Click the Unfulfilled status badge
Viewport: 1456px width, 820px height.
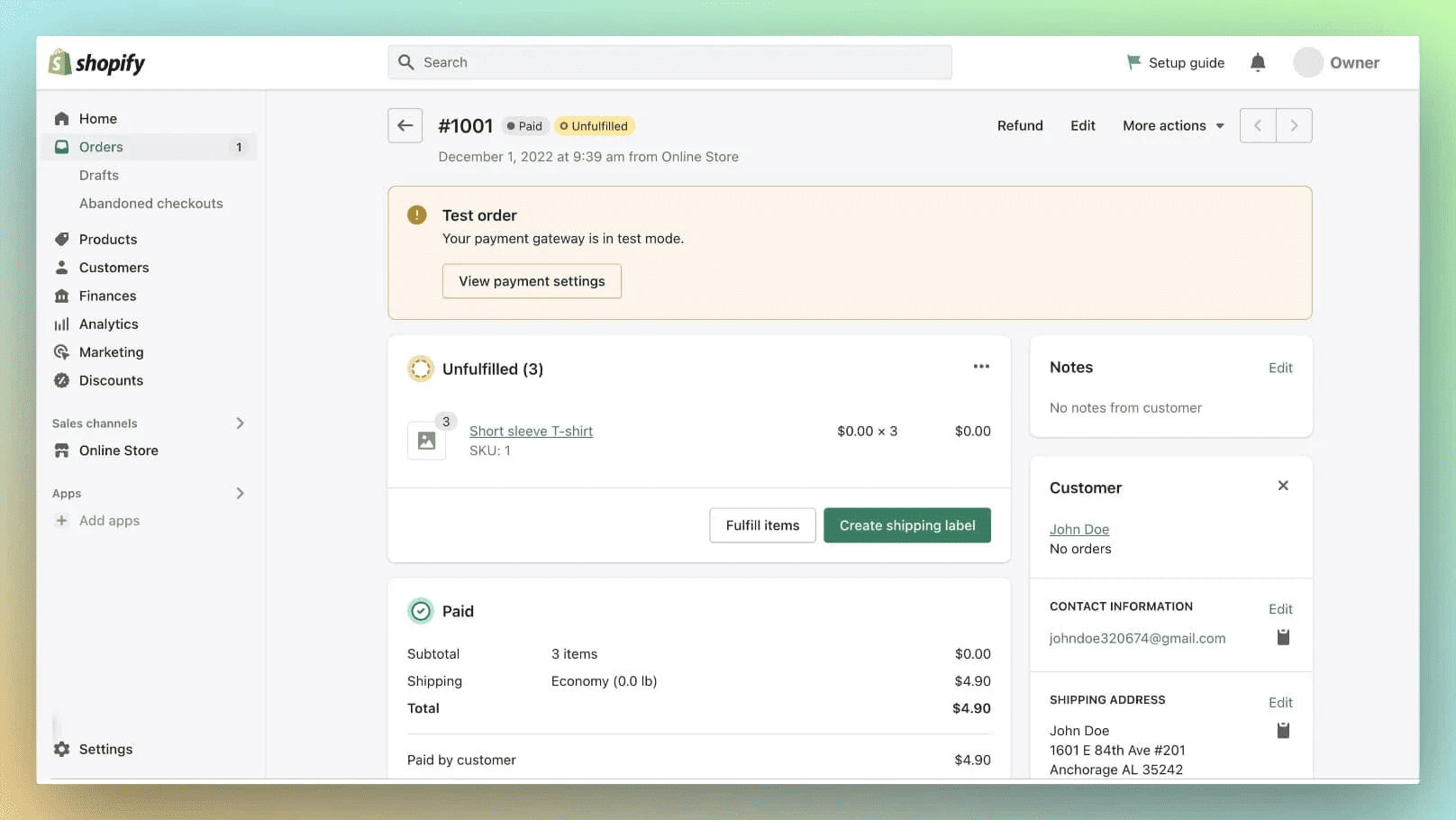click(x=594, y=125)
